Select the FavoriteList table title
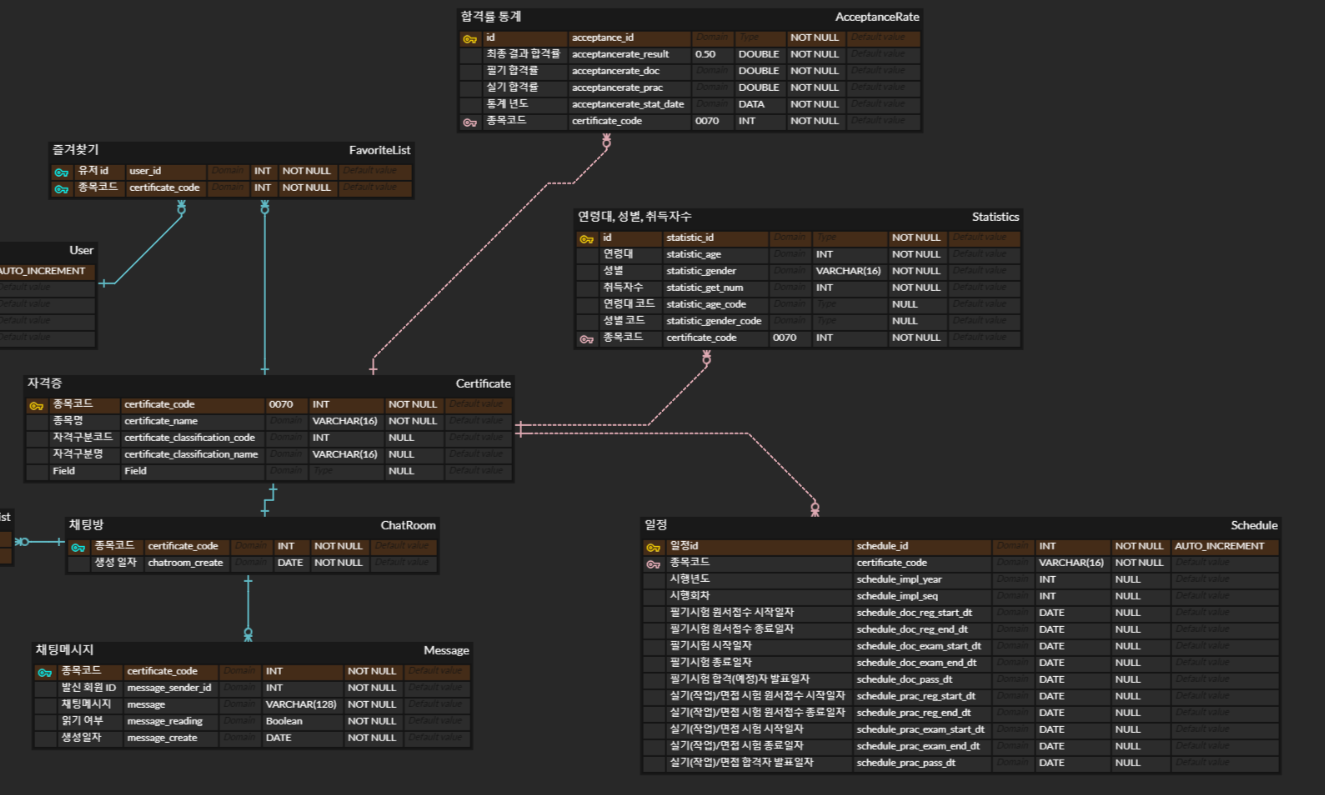The height and width of the screenshot is (795, 1325). click(379, 150)
